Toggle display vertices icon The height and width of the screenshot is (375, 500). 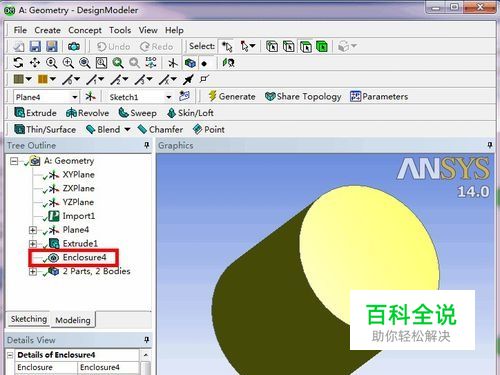(x=204, y=79)
